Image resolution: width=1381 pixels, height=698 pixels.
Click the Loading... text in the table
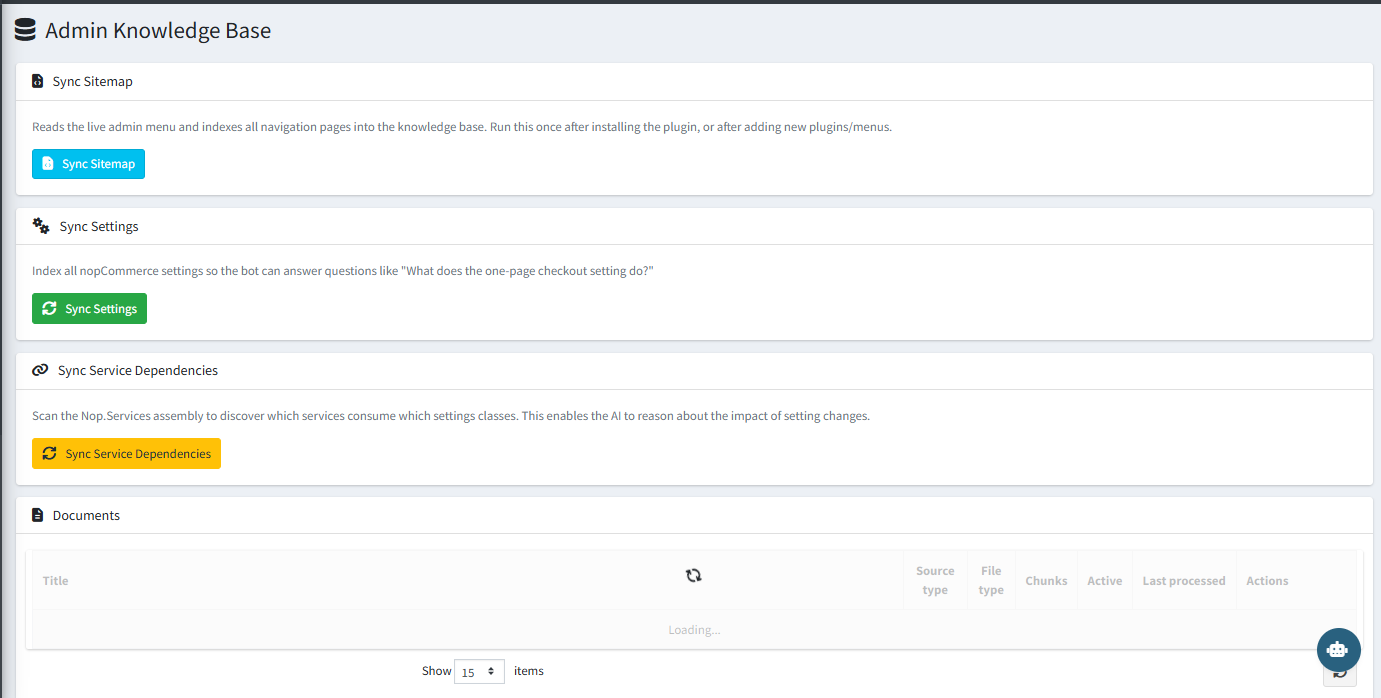tap(694, 630)
